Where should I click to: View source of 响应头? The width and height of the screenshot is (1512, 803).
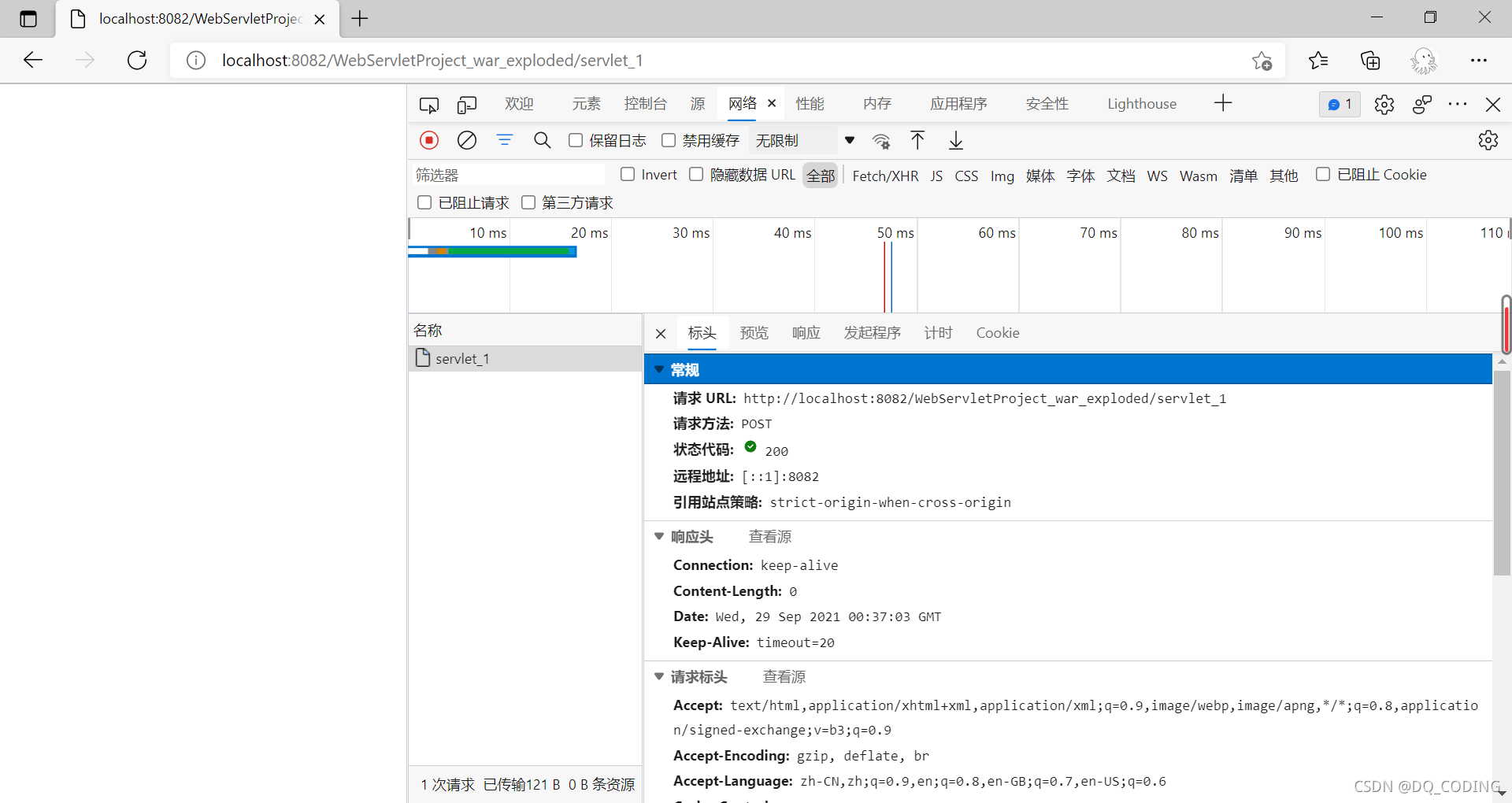point(769,536)
